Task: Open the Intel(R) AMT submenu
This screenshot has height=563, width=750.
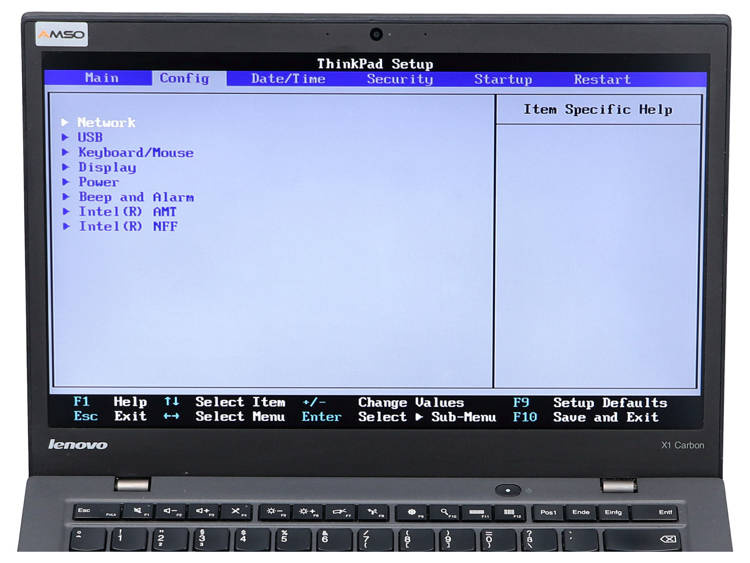Action: 127,212
